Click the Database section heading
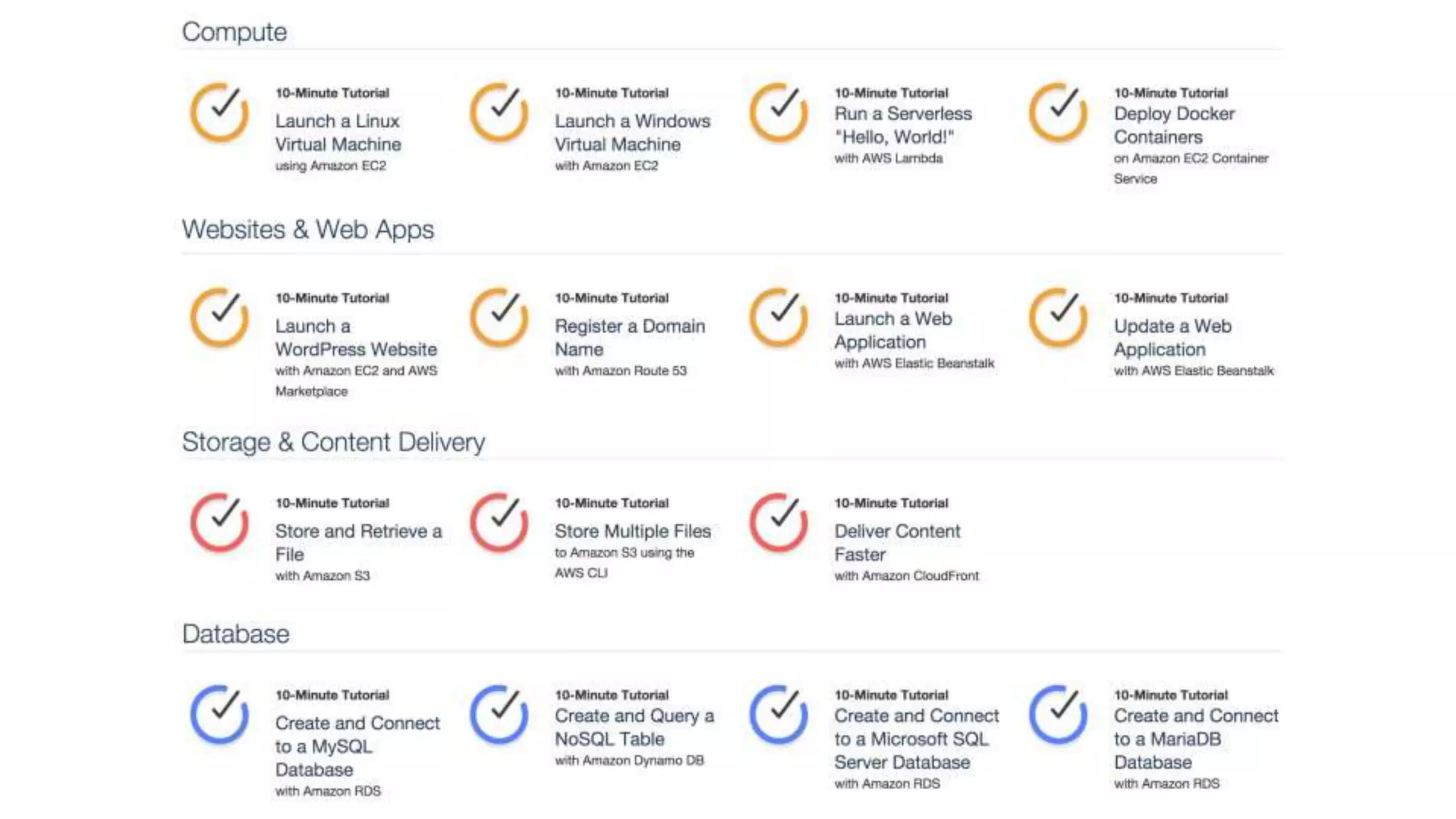This screenshot has width=1456, height=819. [235, 634]
